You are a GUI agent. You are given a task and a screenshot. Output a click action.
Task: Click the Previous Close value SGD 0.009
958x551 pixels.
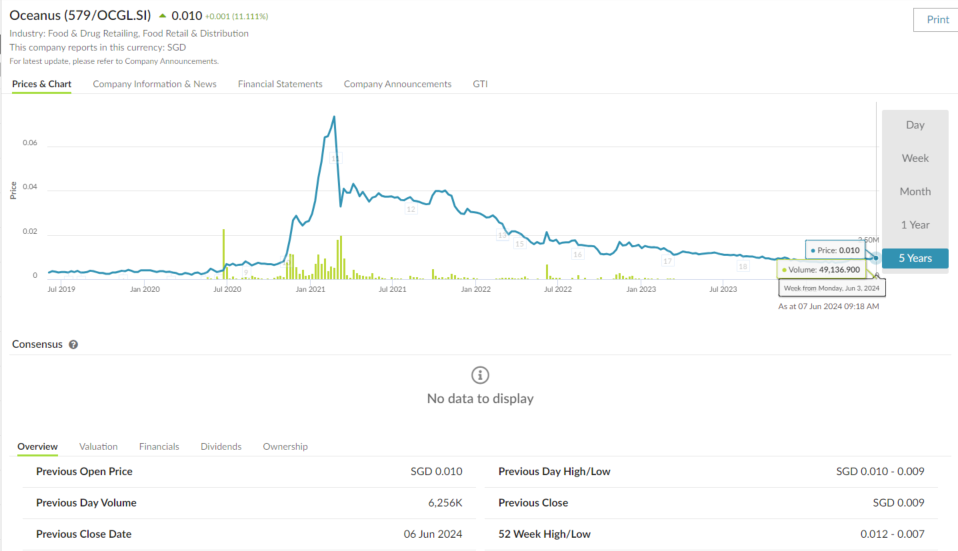click(898, 503)
